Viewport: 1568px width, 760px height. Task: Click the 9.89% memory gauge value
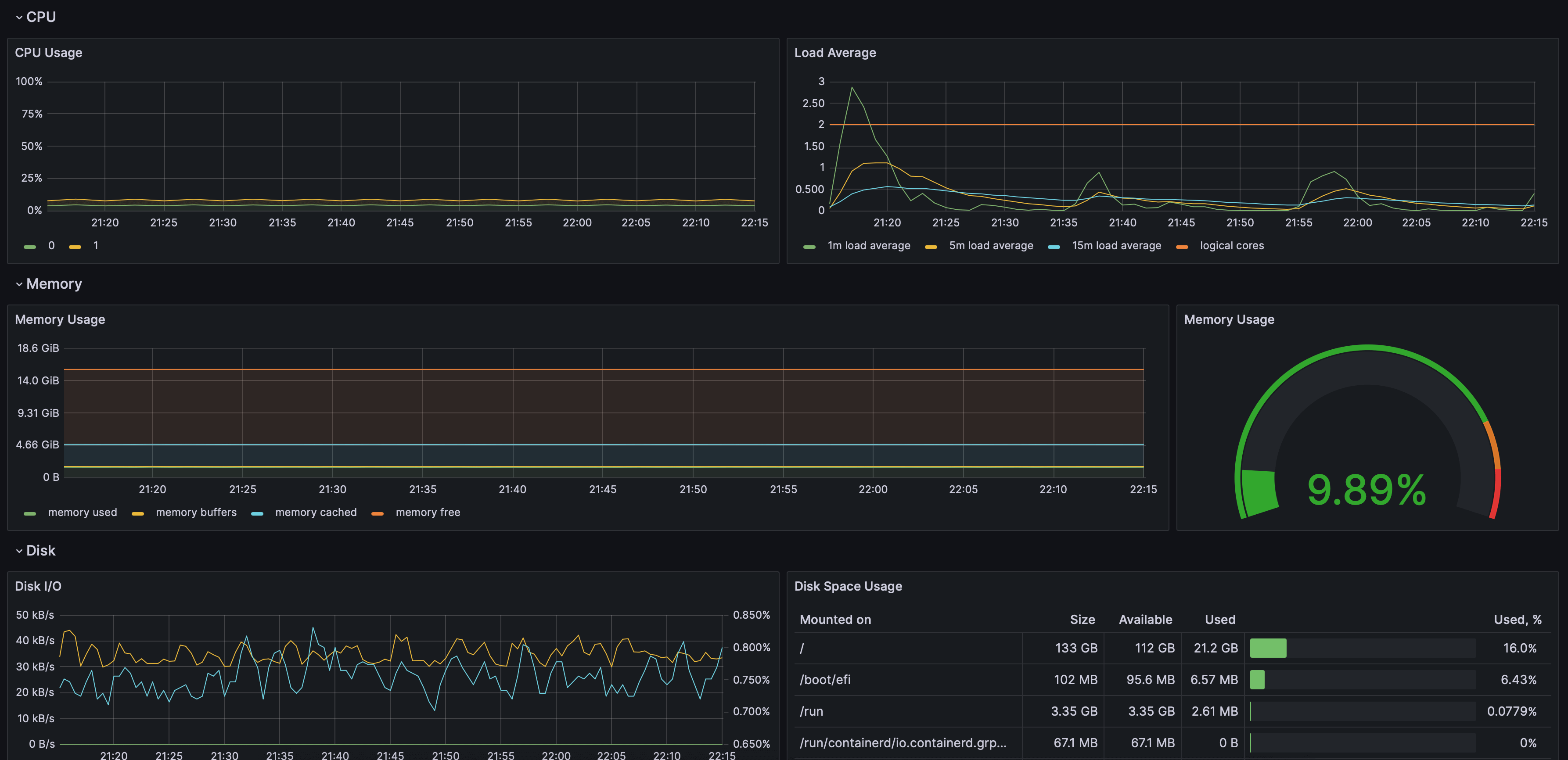[1367, 490]
